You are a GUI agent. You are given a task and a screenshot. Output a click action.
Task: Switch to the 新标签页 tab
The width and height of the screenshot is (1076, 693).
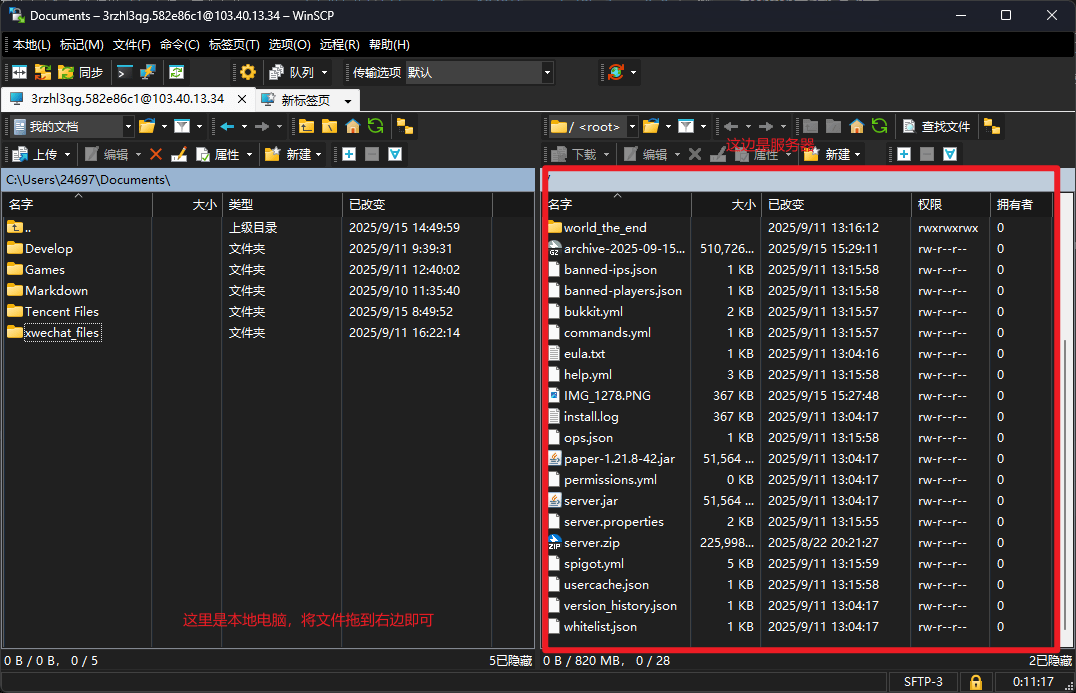pos(304,100)
